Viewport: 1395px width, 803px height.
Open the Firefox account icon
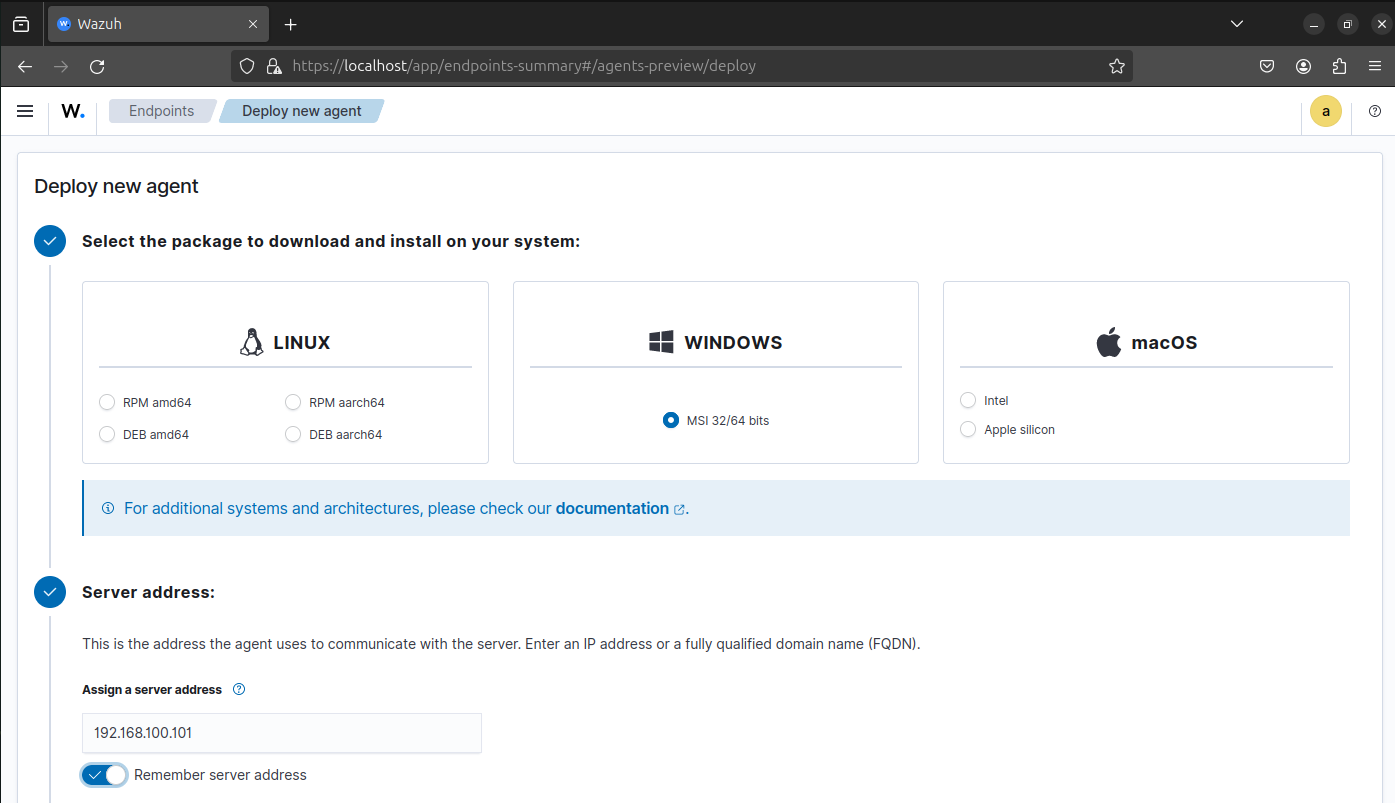(1303, 66)
